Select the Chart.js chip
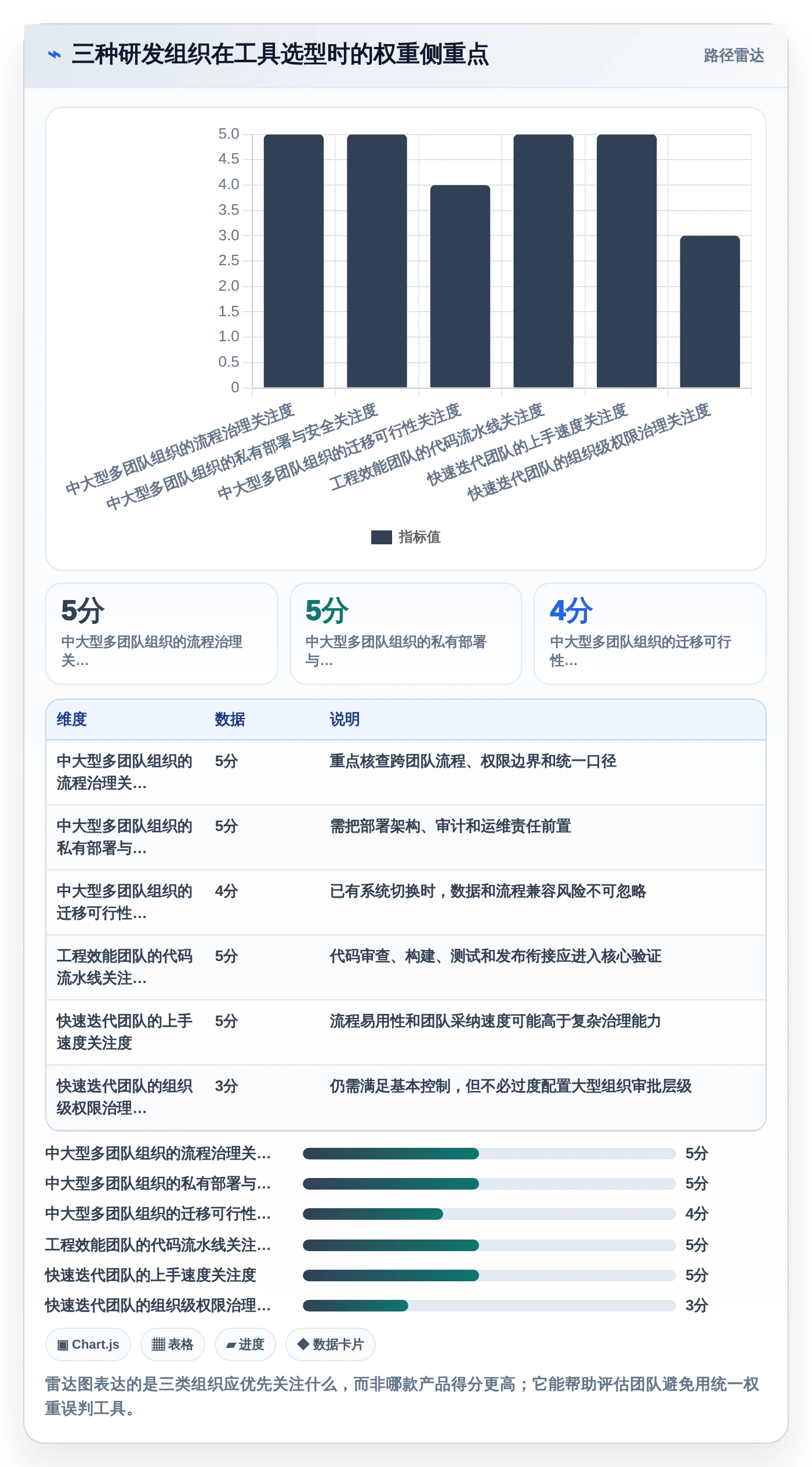Viewport: 812px width, 1467px height. pyautogui.click(x=88, y=1345)
